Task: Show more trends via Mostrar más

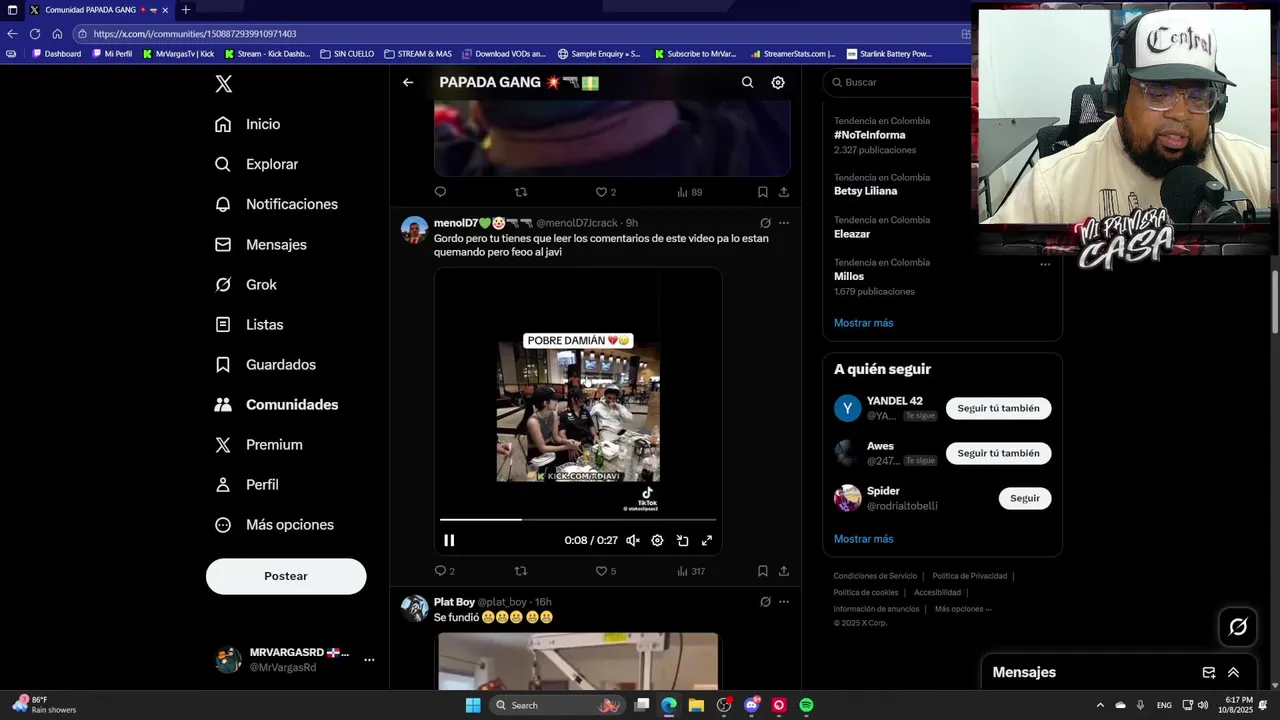Action: (864, 323)
